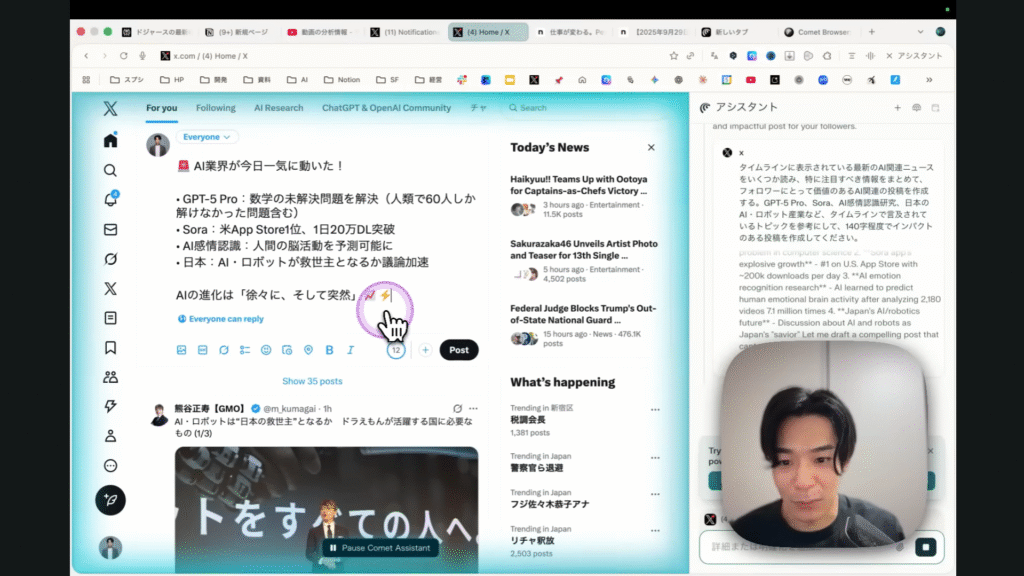Click the character count progress circle

[x=396, y=350]
